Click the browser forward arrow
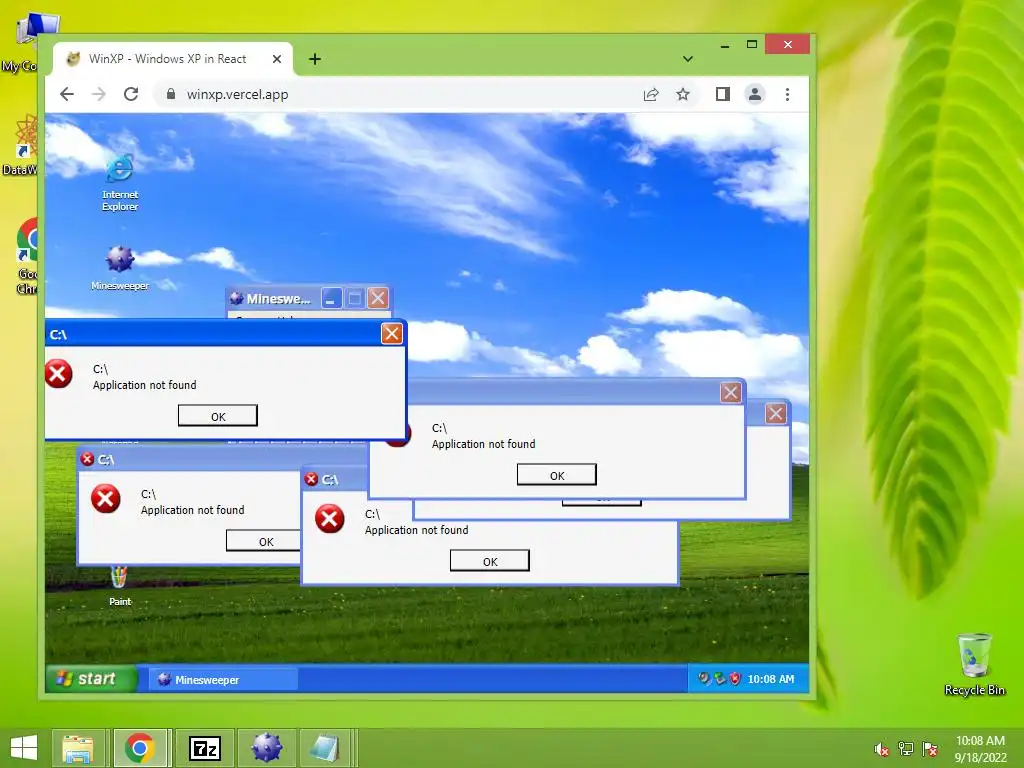 point(99,94)
